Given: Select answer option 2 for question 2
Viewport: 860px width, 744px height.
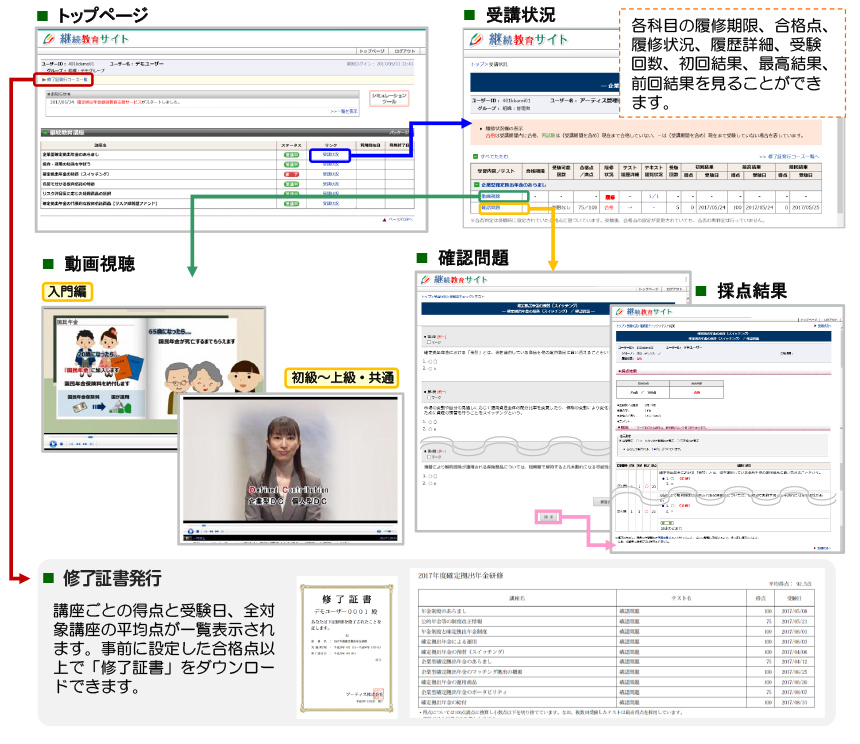Looking at the screenshot, I should pos(429,429).
